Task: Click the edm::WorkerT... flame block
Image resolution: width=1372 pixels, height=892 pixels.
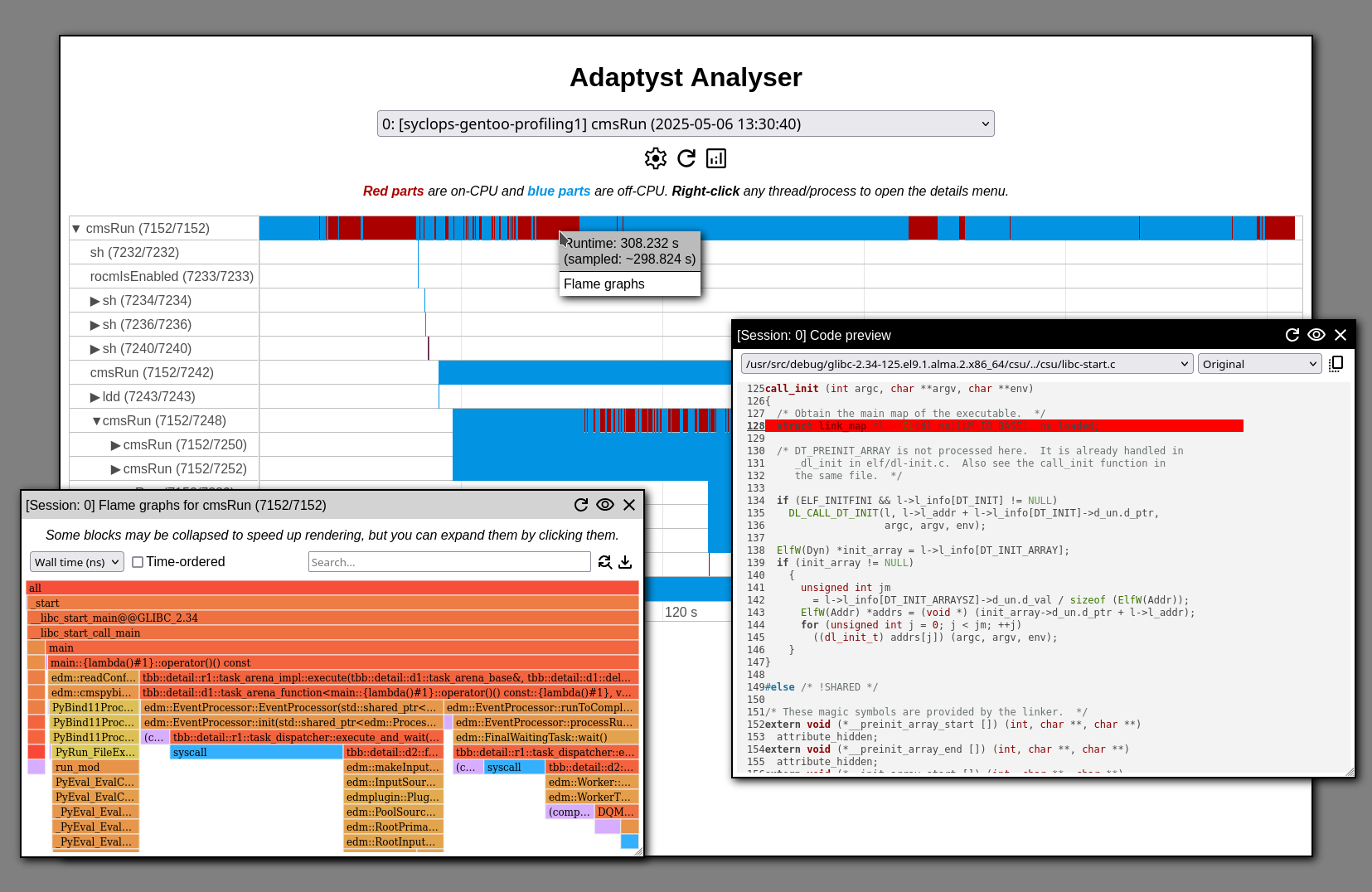Action: pyautogui.click(x=593, y=797)
